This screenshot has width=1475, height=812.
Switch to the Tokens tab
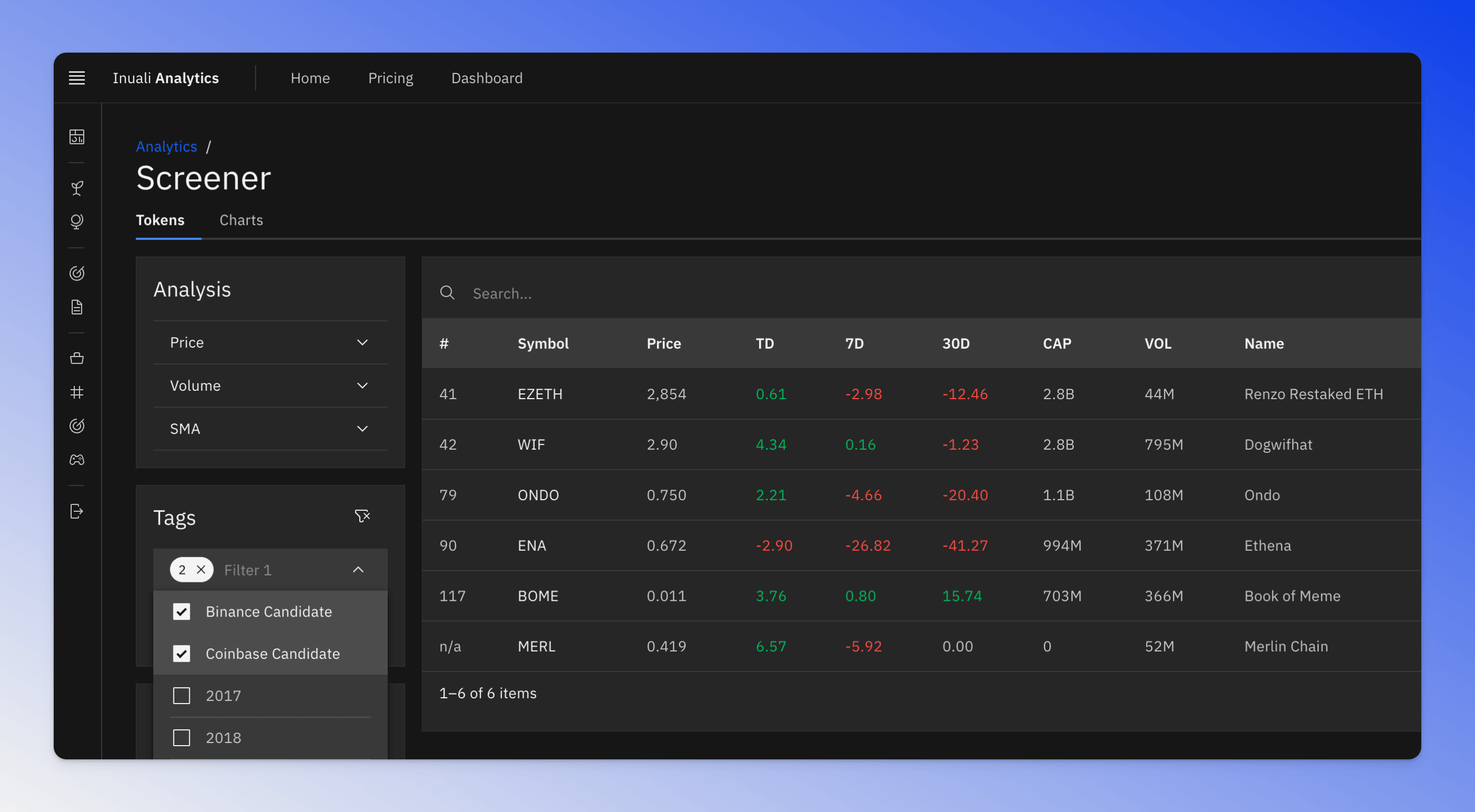[160, 220]
